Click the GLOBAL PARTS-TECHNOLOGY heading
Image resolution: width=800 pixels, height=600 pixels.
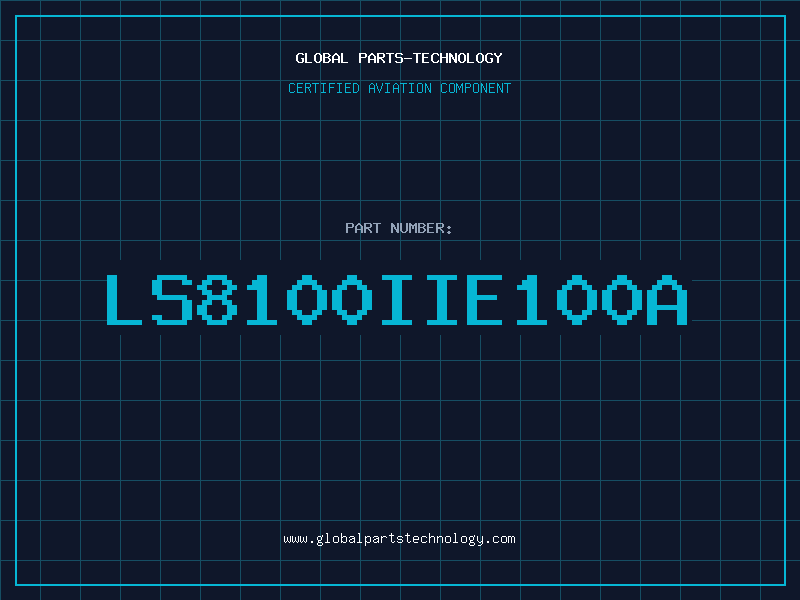[x=399, y=58]
